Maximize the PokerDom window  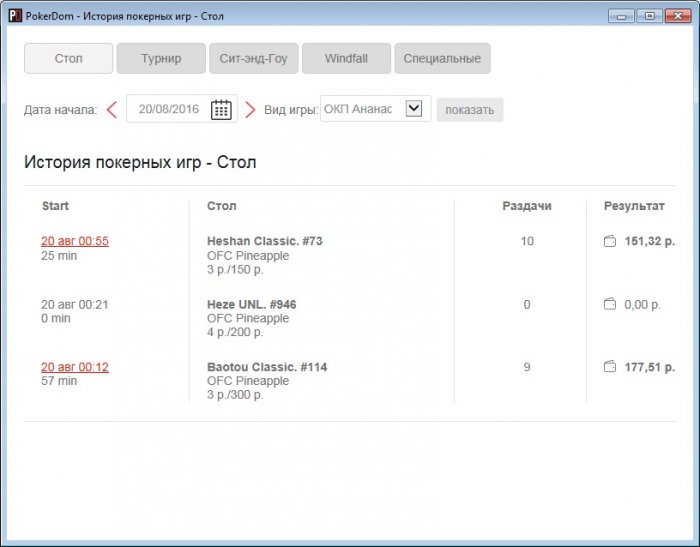[x=650, y=16]
